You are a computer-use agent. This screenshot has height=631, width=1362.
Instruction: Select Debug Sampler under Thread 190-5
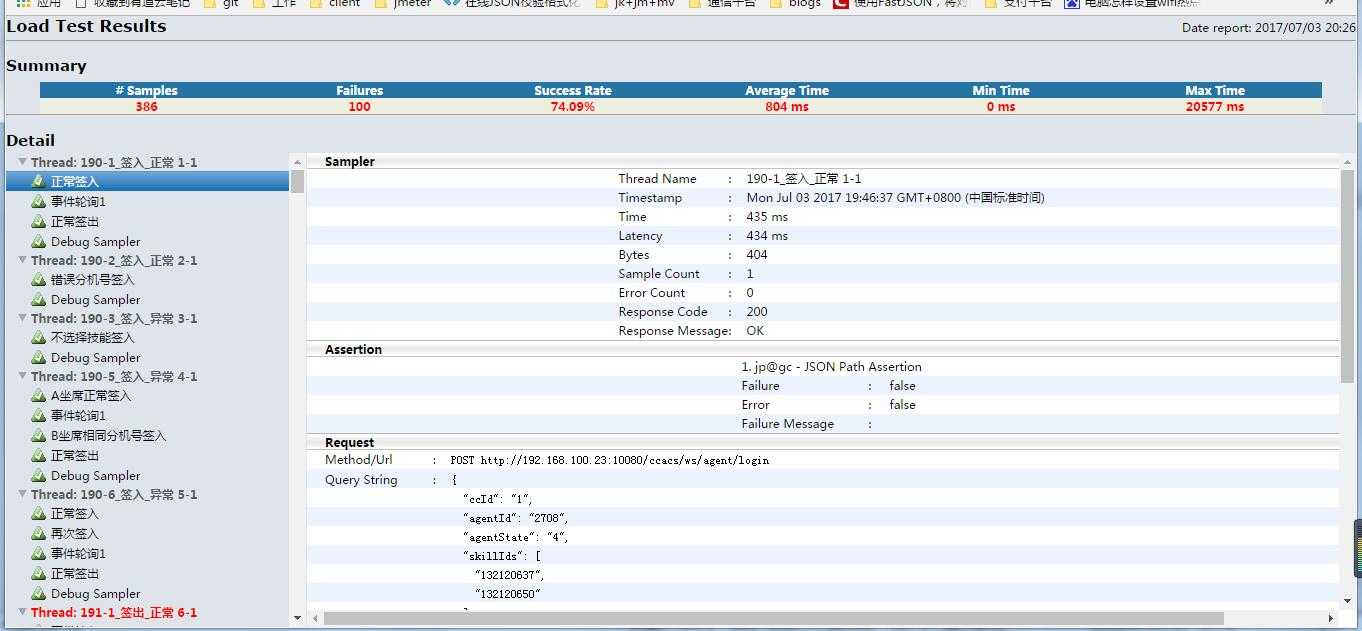(x=96, y=476)
